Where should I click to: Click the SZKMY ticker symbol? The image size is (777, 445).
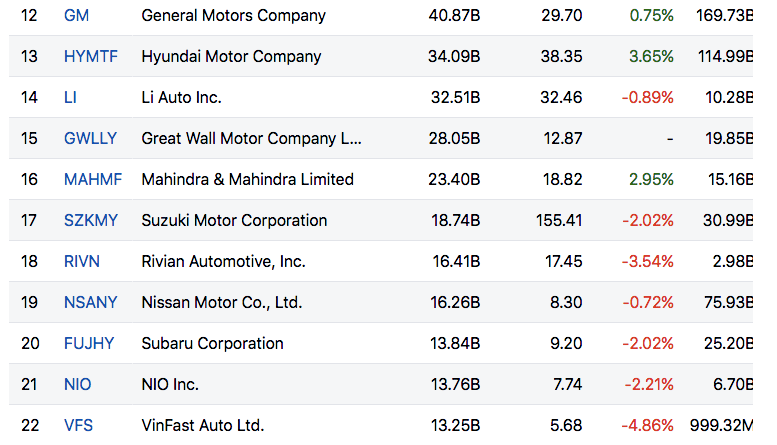click(90, 221)
